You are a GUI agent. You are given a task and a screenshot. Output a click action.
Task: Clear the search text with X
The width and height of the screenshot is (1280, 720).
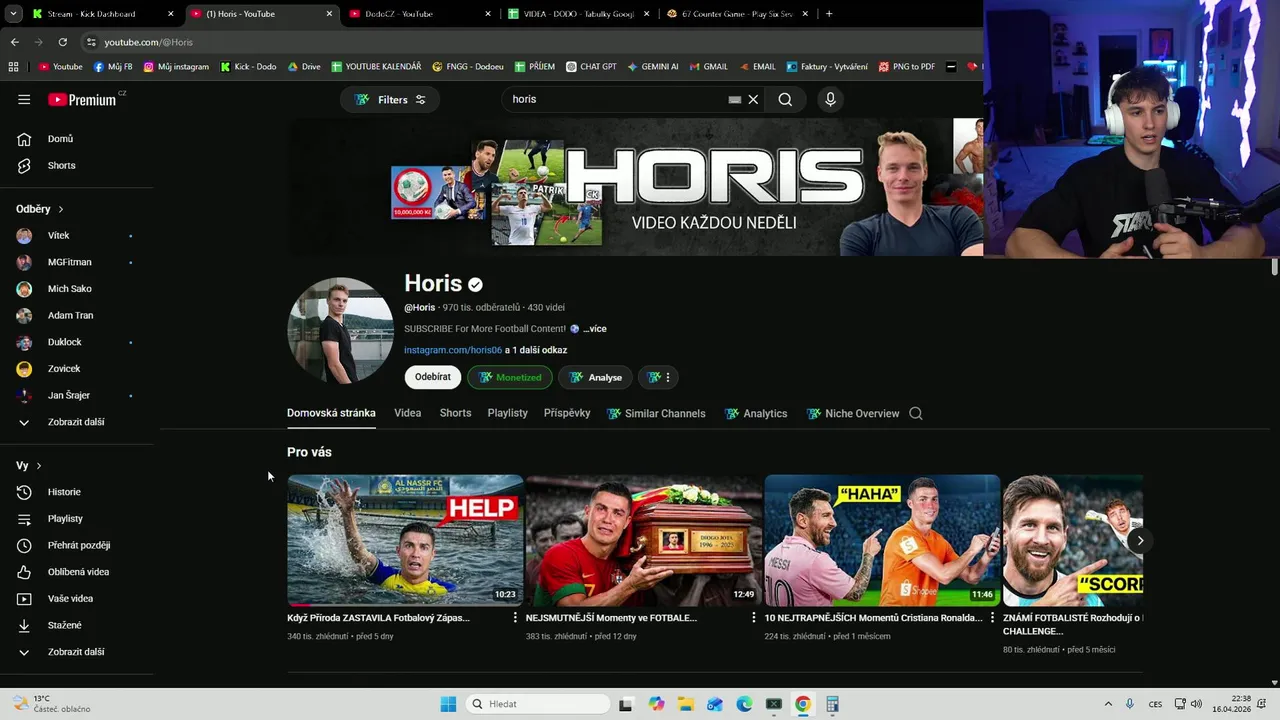click(753, 99)
